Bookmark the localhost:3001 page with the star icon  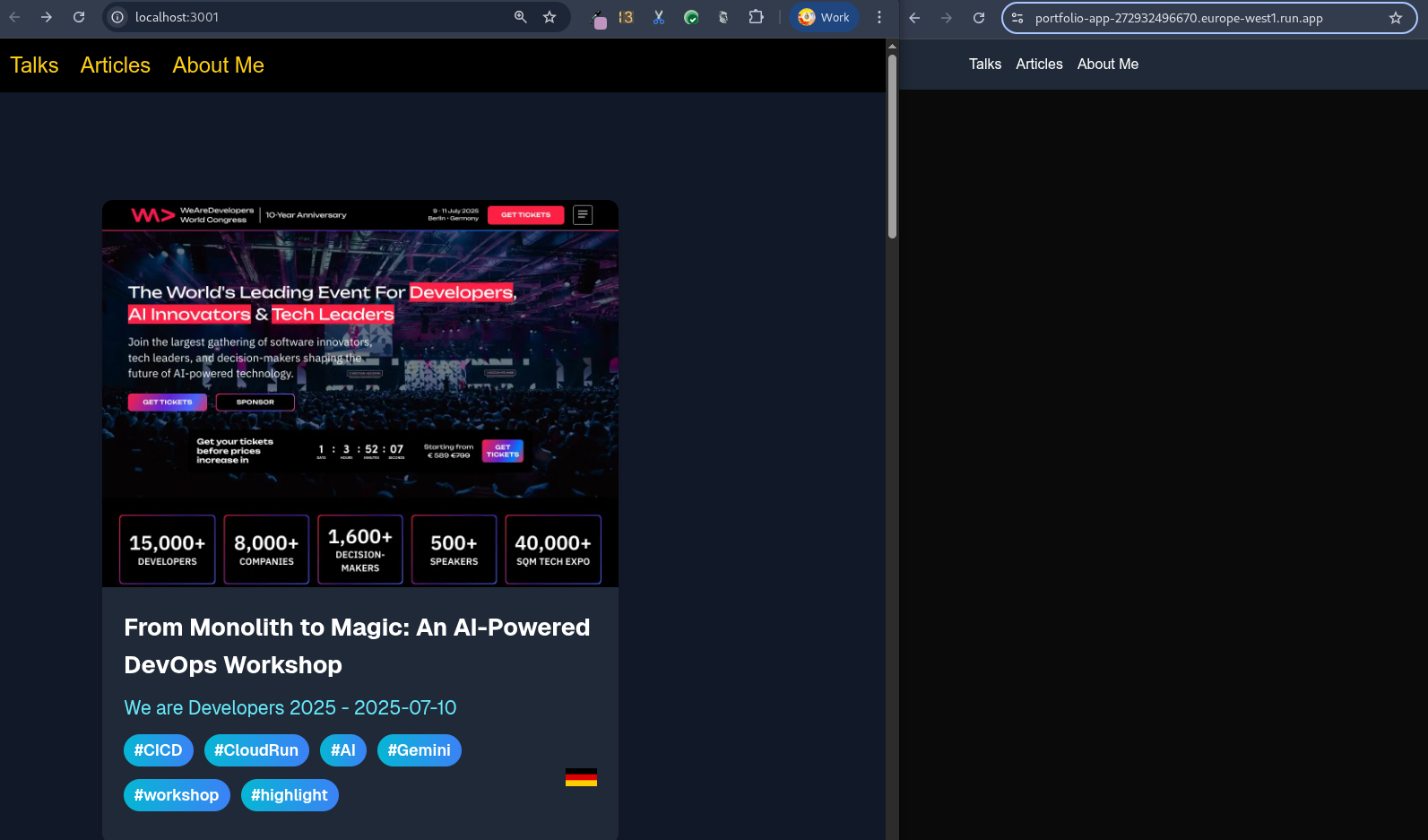pos(550,17)
